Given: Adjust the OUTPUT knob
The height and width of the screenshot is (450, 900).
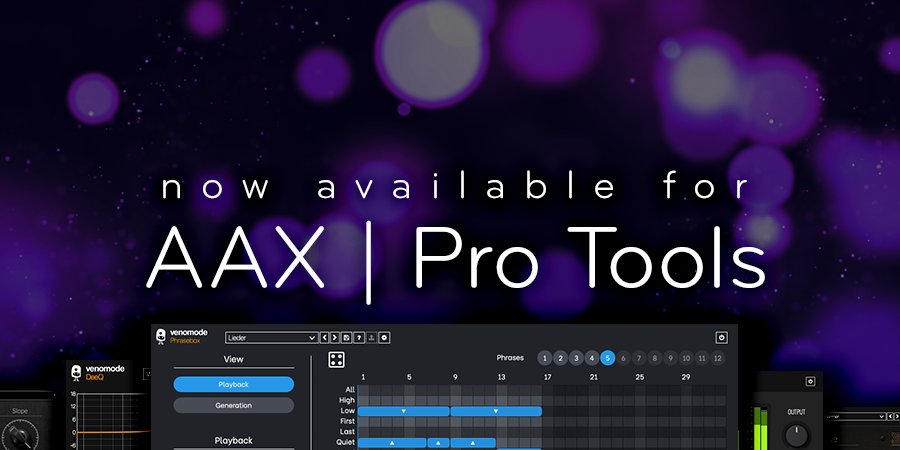Looking at the screenshot, I should (796, 436).
